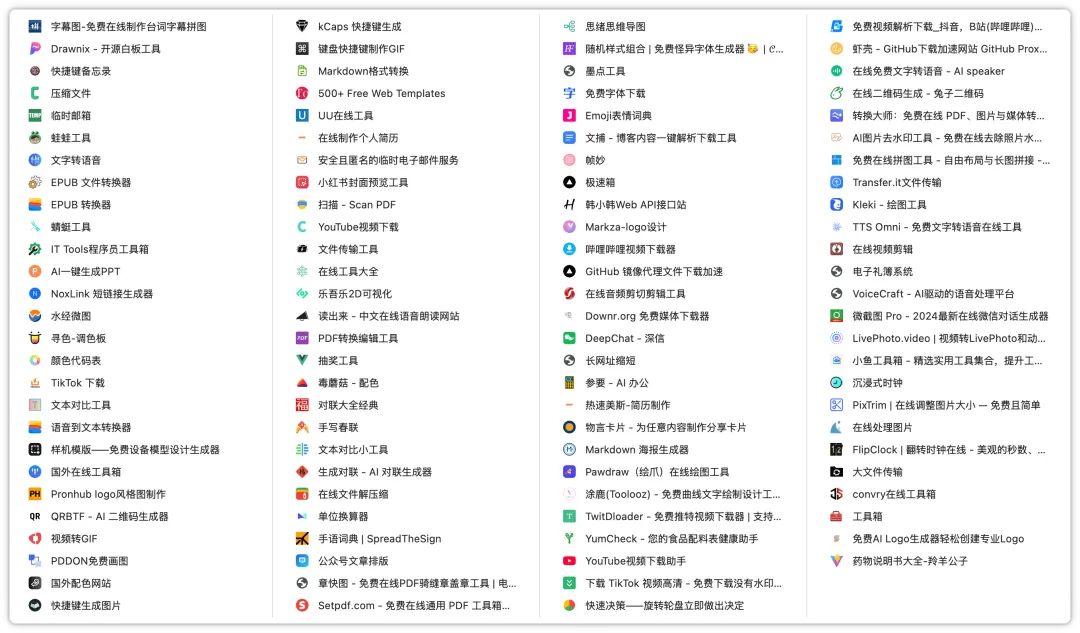Click the 在线免费文字转语音 AI speaker icon
This screenshot has width=1080, height=633.
(836, 71)
